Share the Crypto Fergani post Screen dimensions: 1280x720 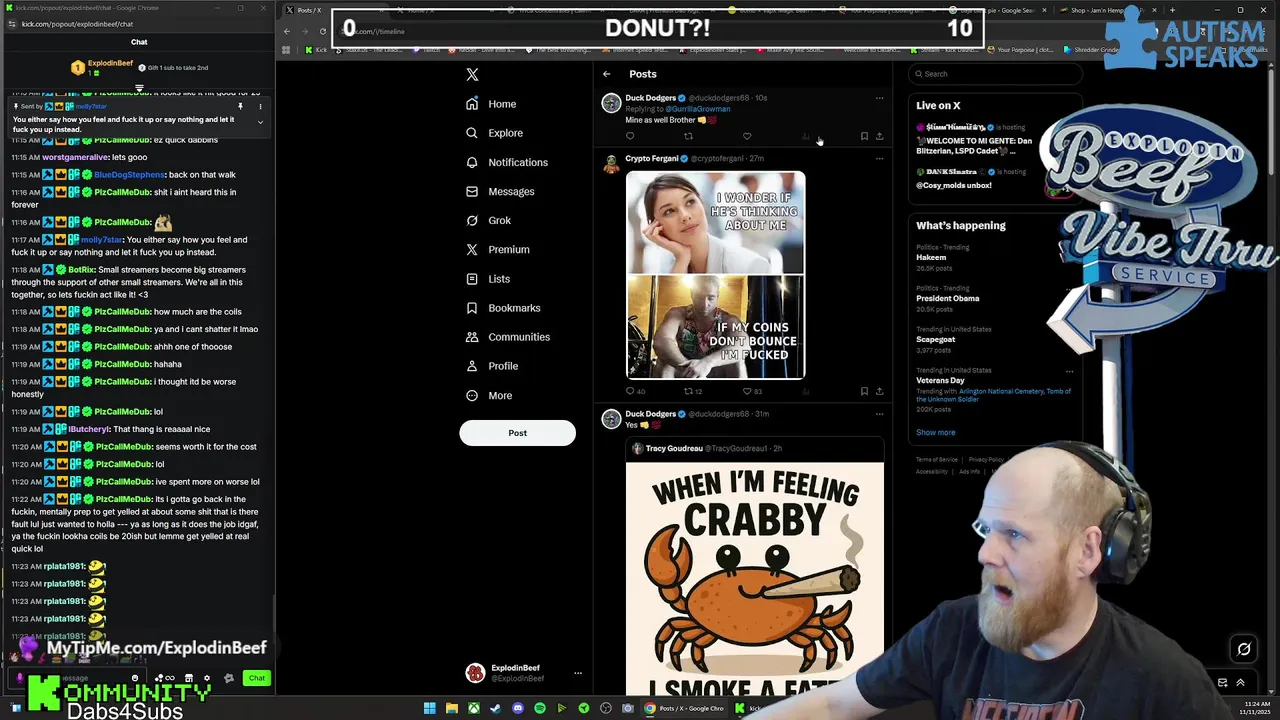(x=879, y=391)
